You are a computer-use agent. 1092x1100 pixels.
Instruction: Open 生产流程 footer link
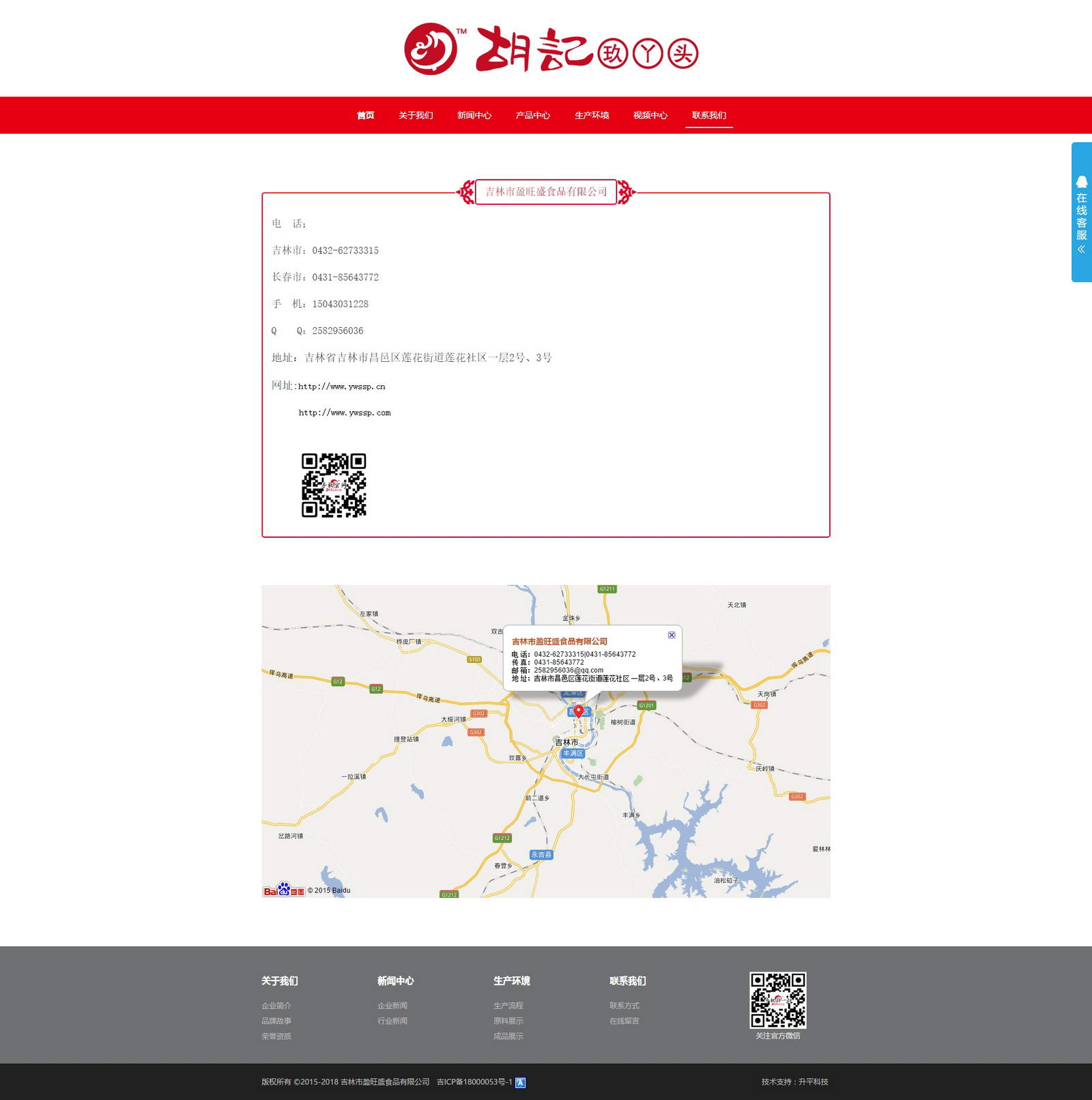508,1006
